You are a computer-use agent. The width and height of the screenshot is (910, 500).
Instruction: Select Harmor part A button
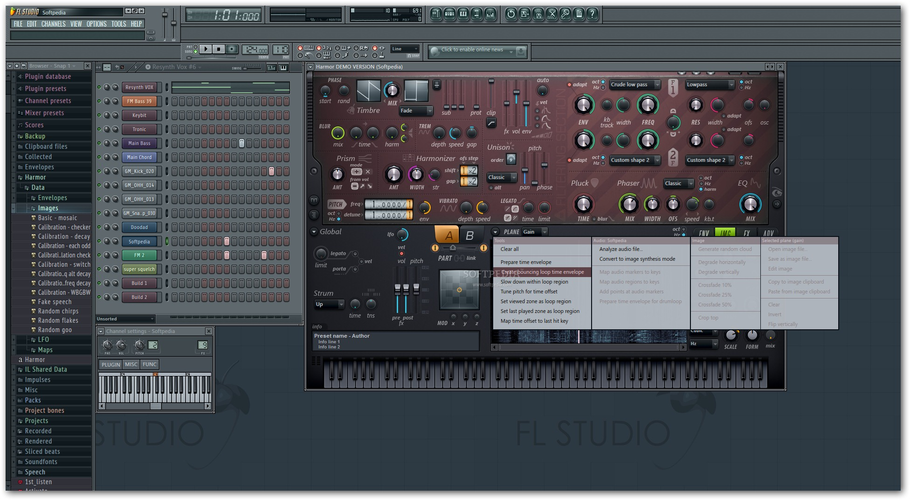click(x=448, y=235)
